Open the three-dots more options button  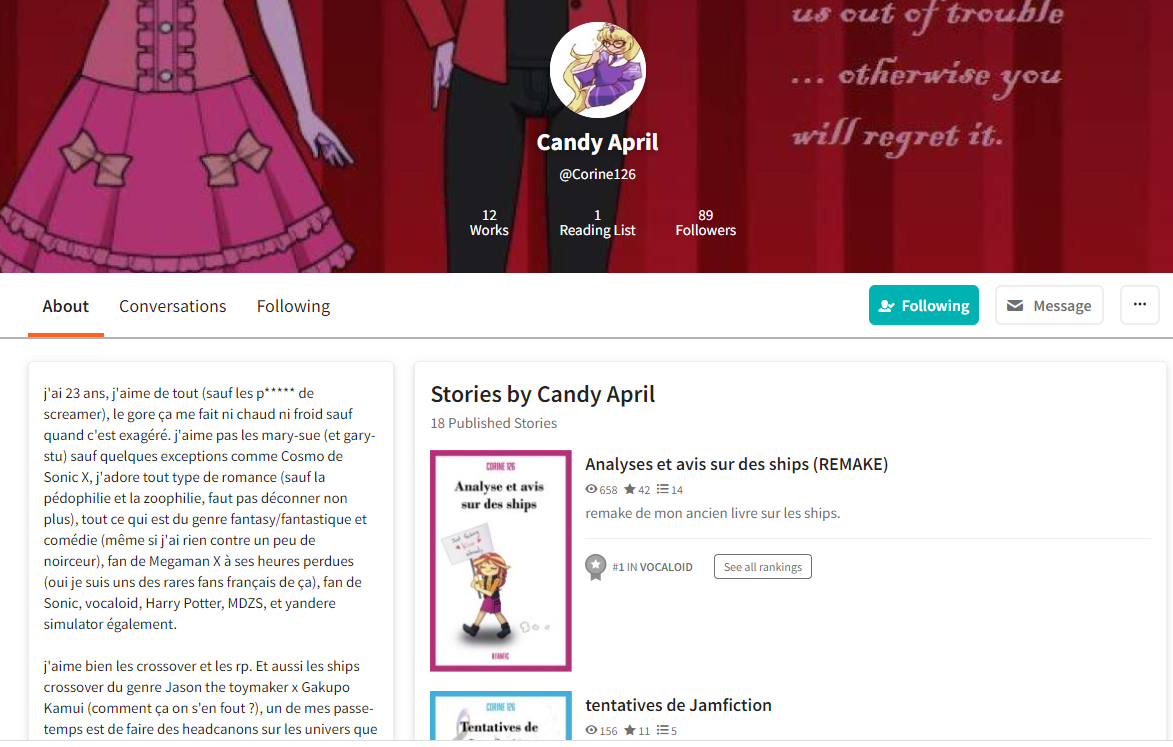click(1139, 305)
